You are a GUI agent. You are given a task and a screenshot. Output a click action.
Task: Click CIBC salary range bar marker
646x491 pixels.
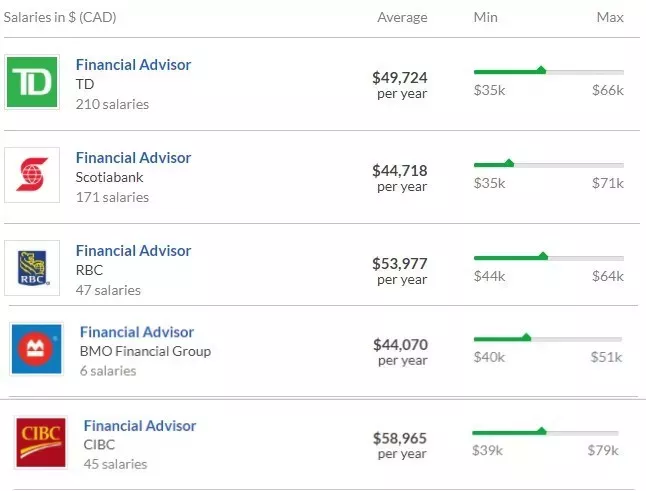click(x=541, y=431)
